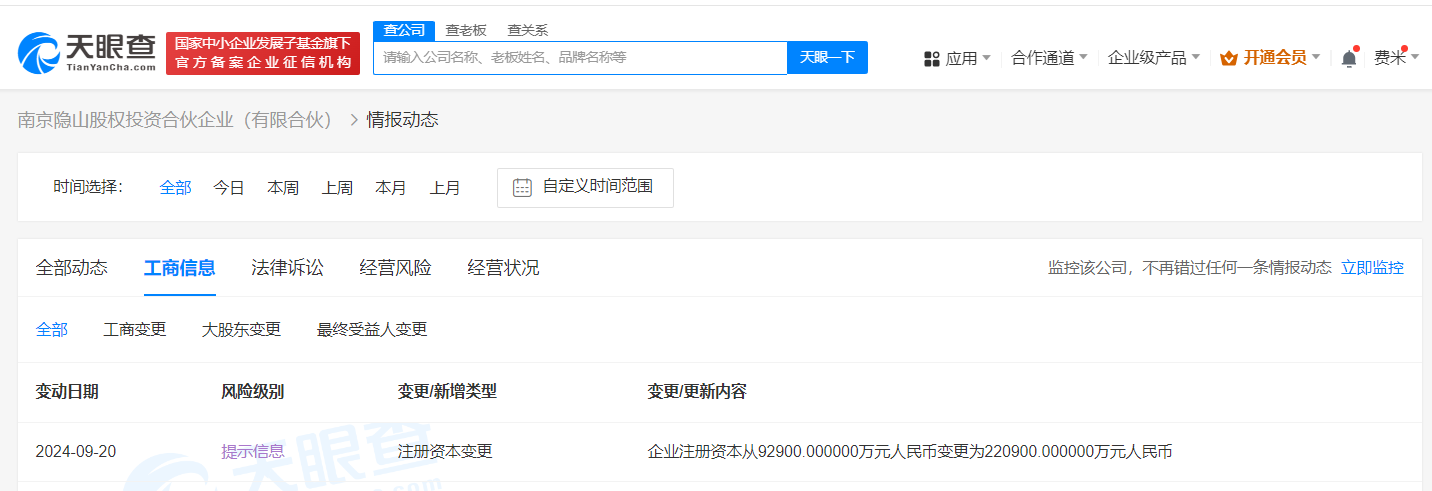Viewport: 1432px width, 491px height.
Task: Filter by 大股东变更 sub-category
Action: (241, 330)
